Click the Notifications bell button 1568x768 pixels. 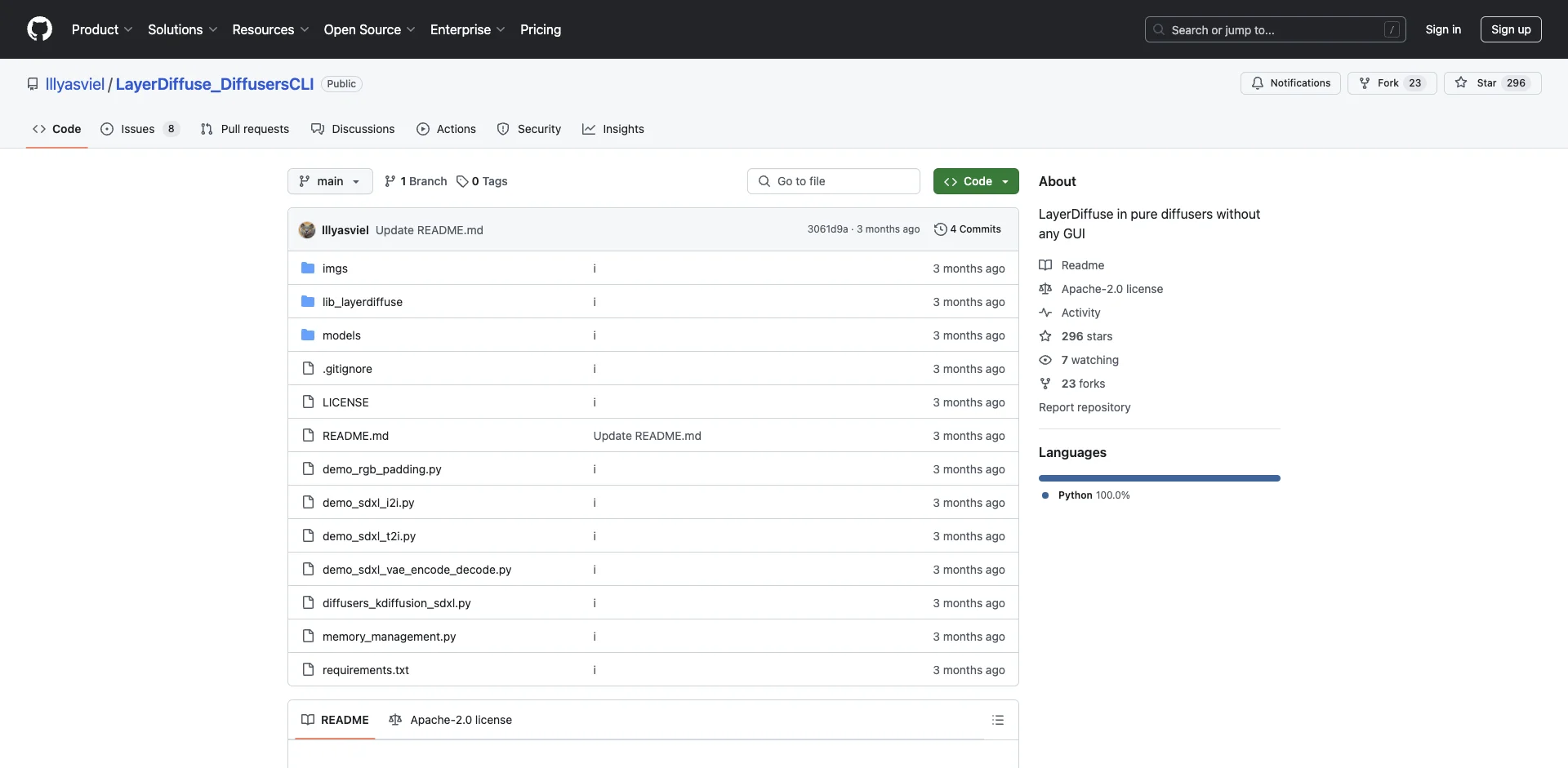(x=1290, y=83)
